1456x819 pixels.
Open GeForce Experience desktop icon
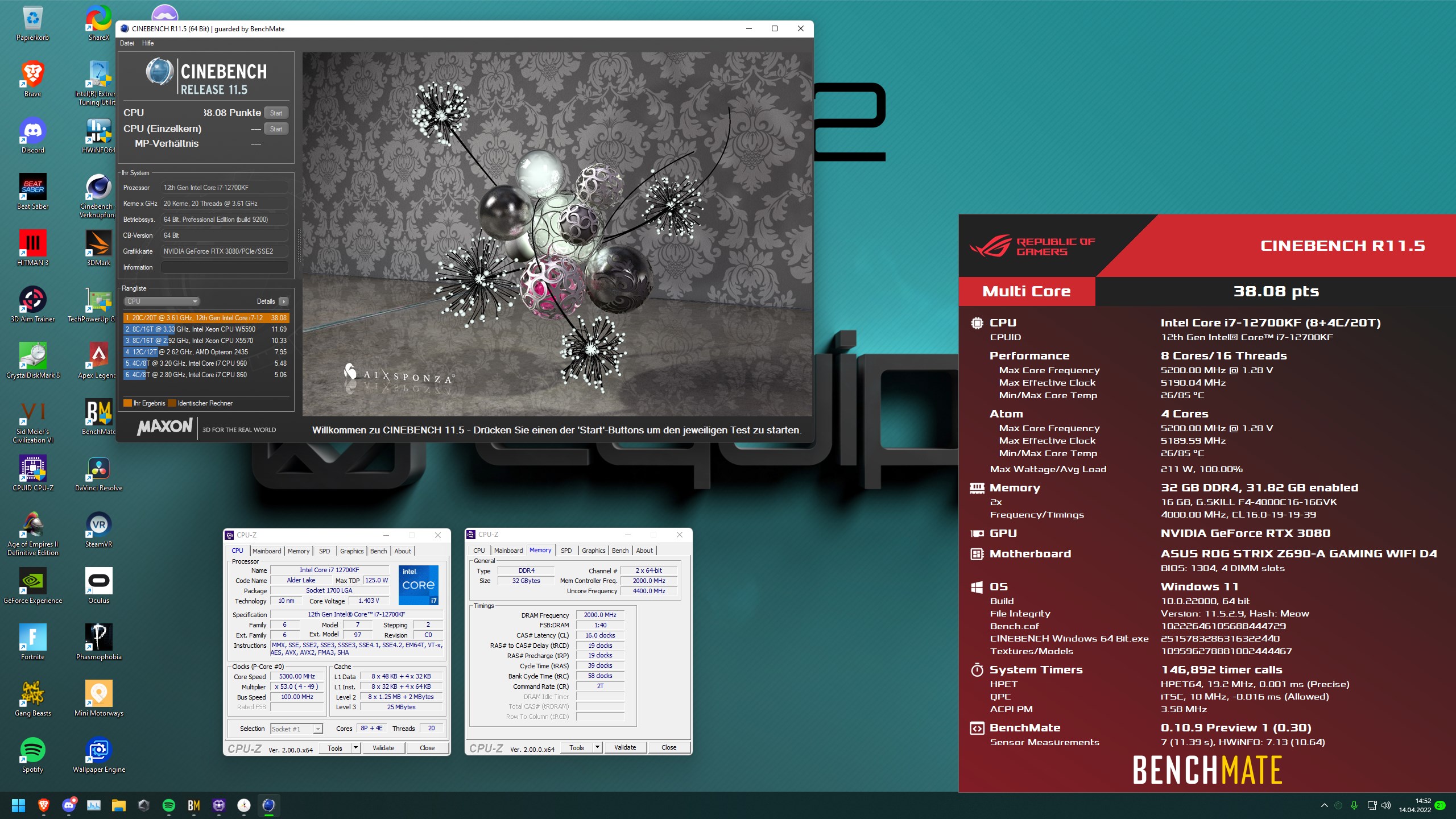(32, 586)
